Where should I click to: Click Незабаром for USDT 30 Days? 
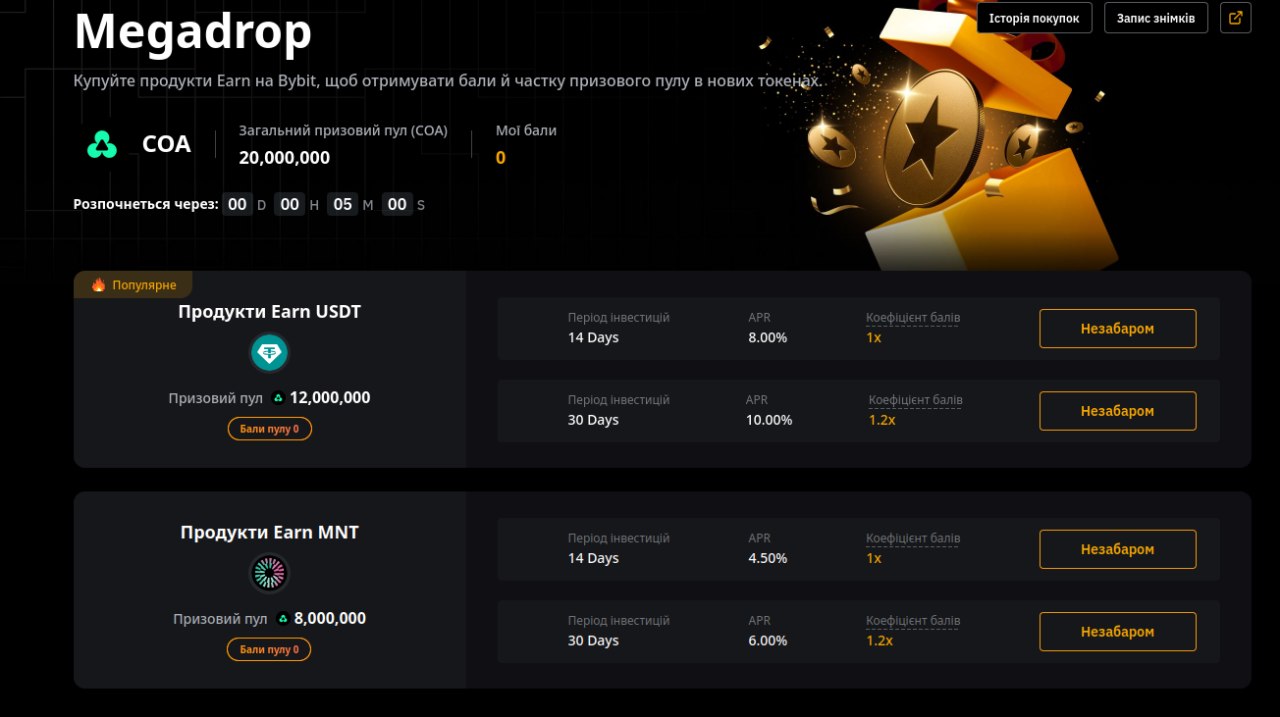coord(1118,411)
